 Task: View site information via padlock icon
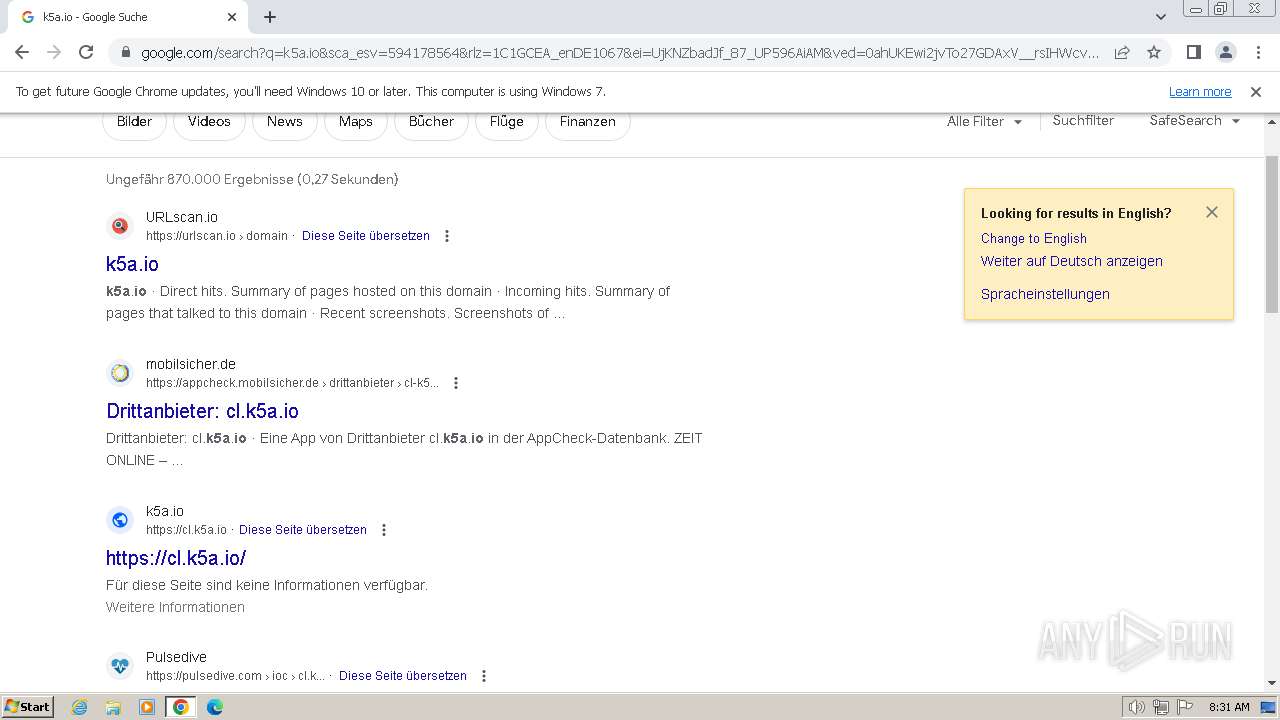[x=125, y=52]
